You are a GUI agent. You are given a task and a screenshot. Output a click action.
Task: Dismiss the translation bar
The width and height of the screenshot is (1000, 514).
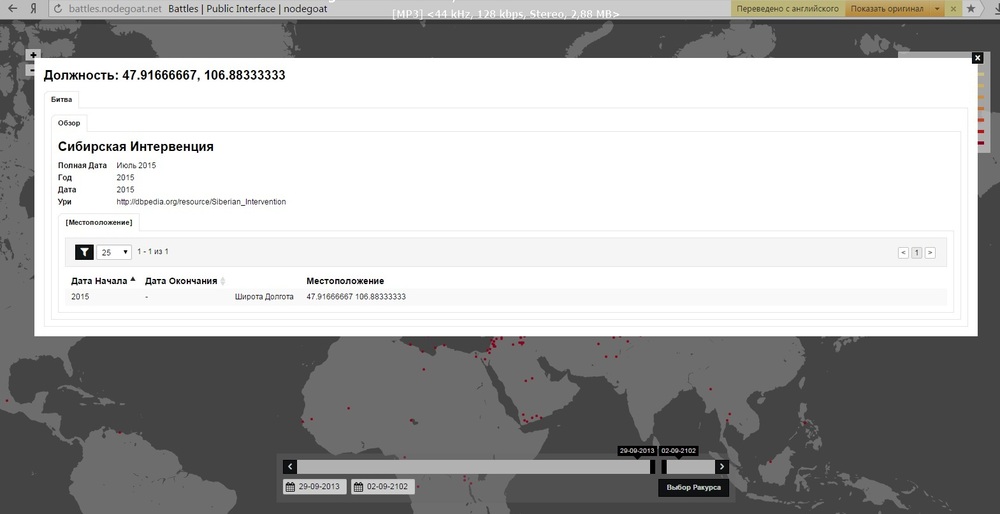(x=953, y=9)
